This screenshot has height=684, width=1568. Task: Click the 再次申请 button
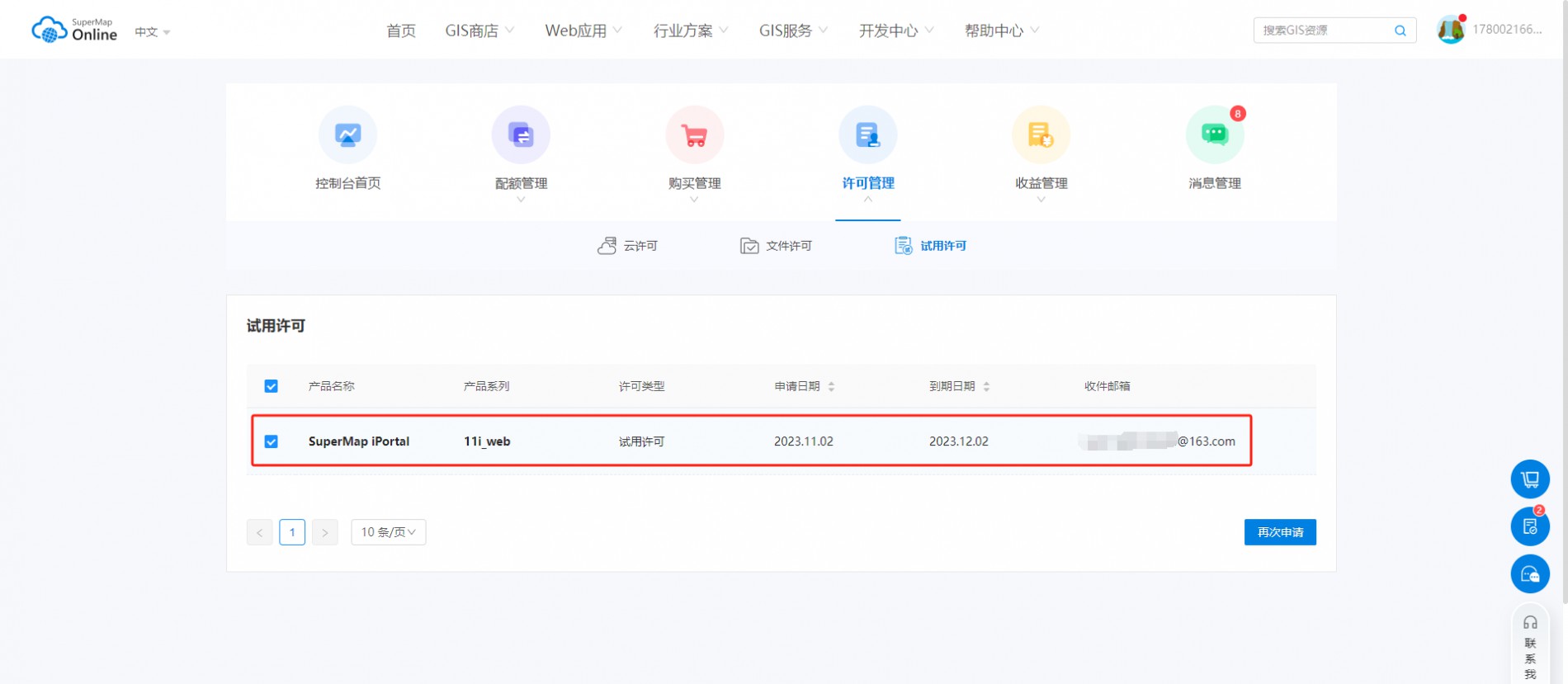pyautogui.click(x=1280, y=532)
